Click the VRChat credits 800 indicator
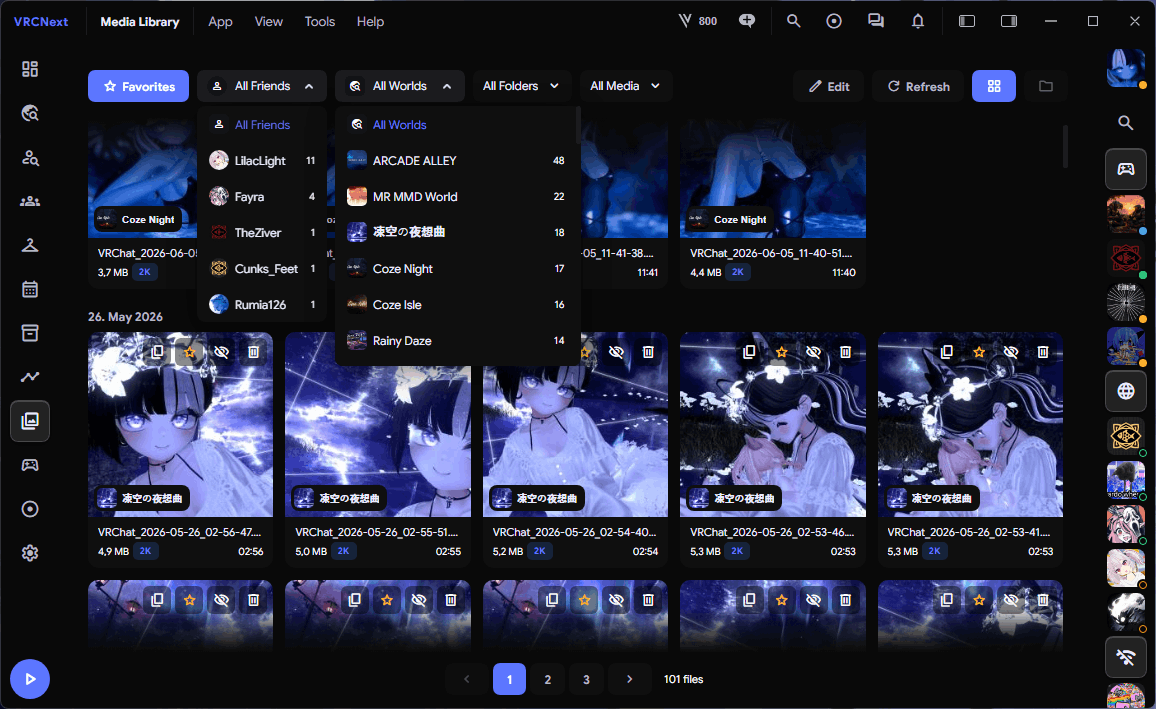 (697, 21)
